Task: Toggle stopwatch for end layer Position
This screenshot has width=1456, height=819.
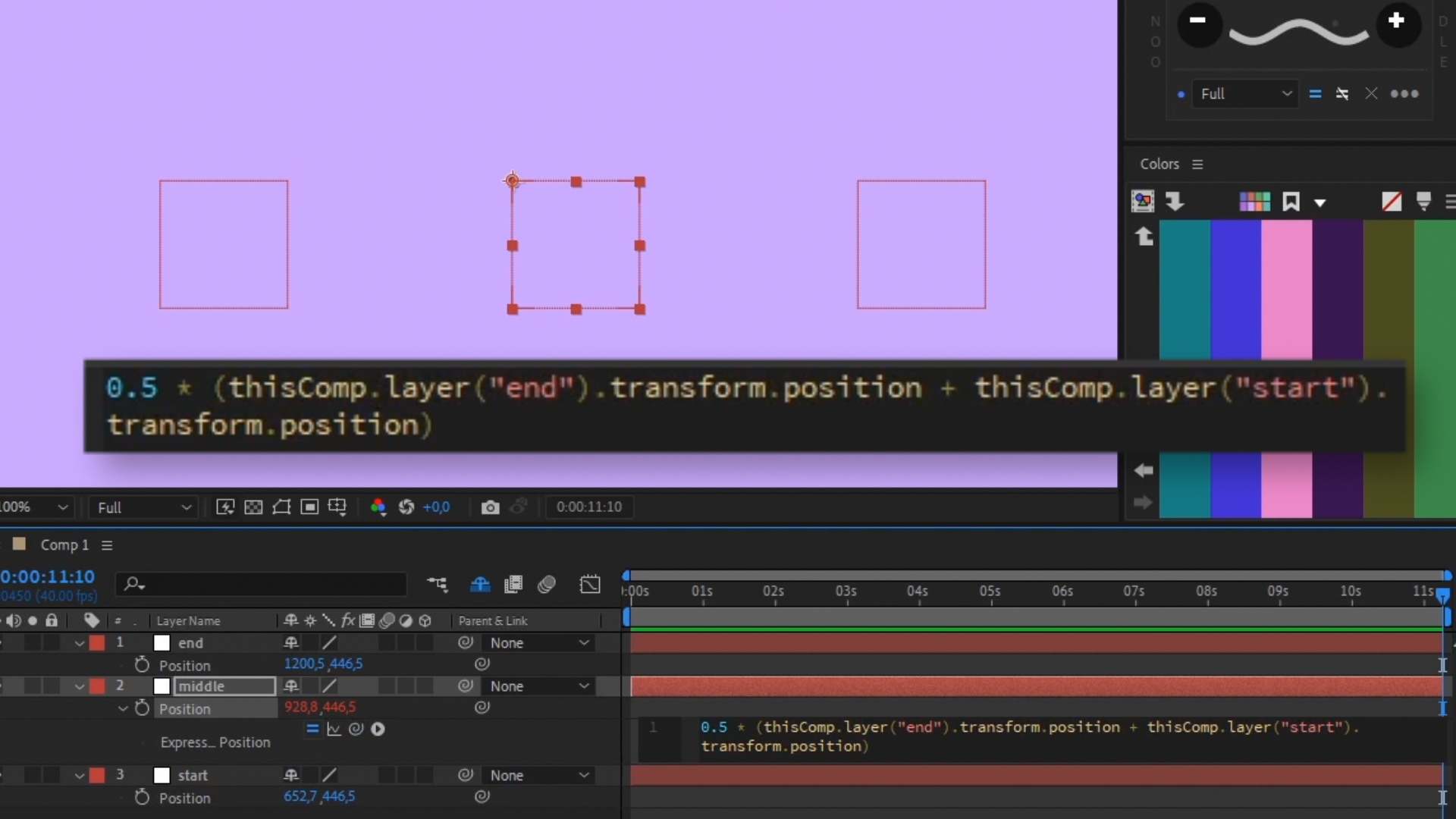Action: point(142,664)
